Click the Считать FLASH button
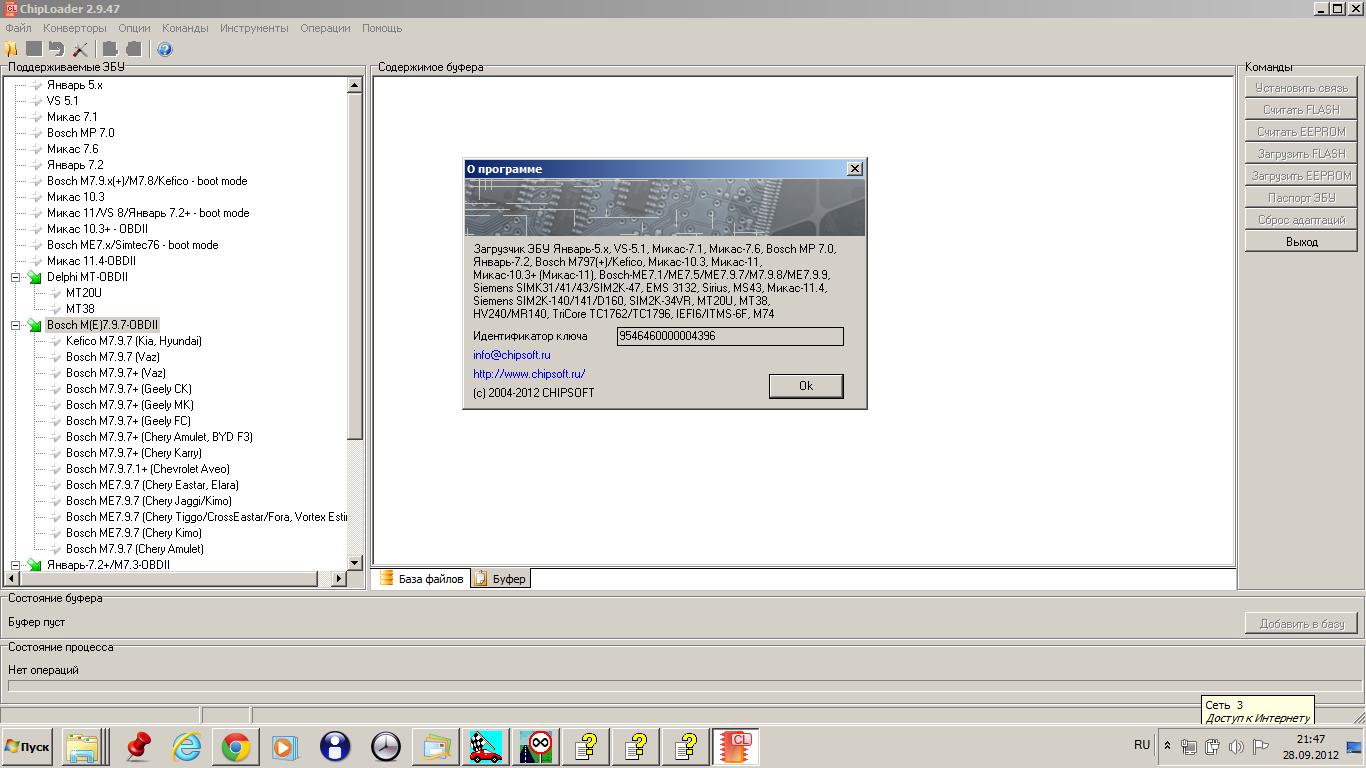 click(1301, 110)
